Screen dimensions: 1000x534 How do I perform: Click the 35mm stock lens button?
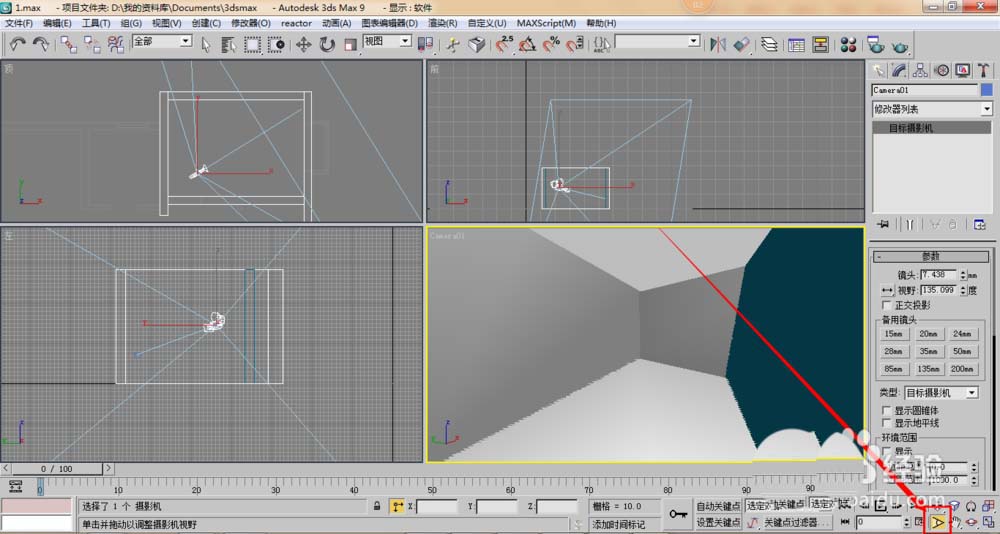coord(928,351)
